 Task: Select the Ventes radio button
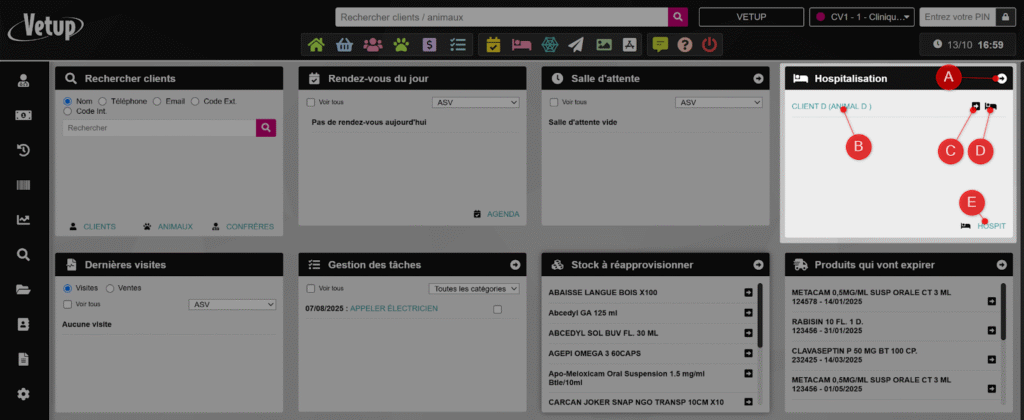[x=111, y=288]
